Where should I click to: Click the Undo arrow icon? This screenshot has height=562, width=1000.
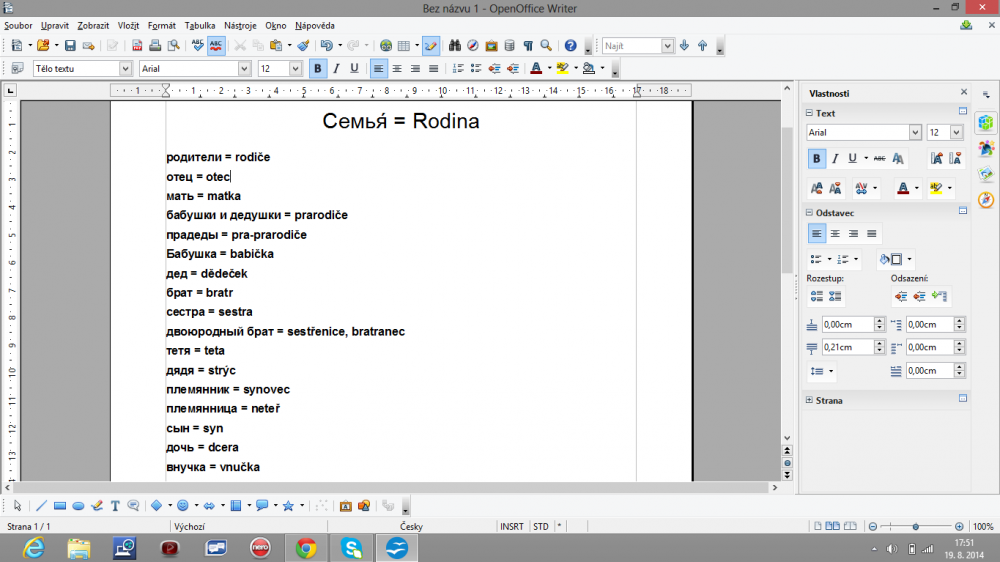click(x=327, y=46)
